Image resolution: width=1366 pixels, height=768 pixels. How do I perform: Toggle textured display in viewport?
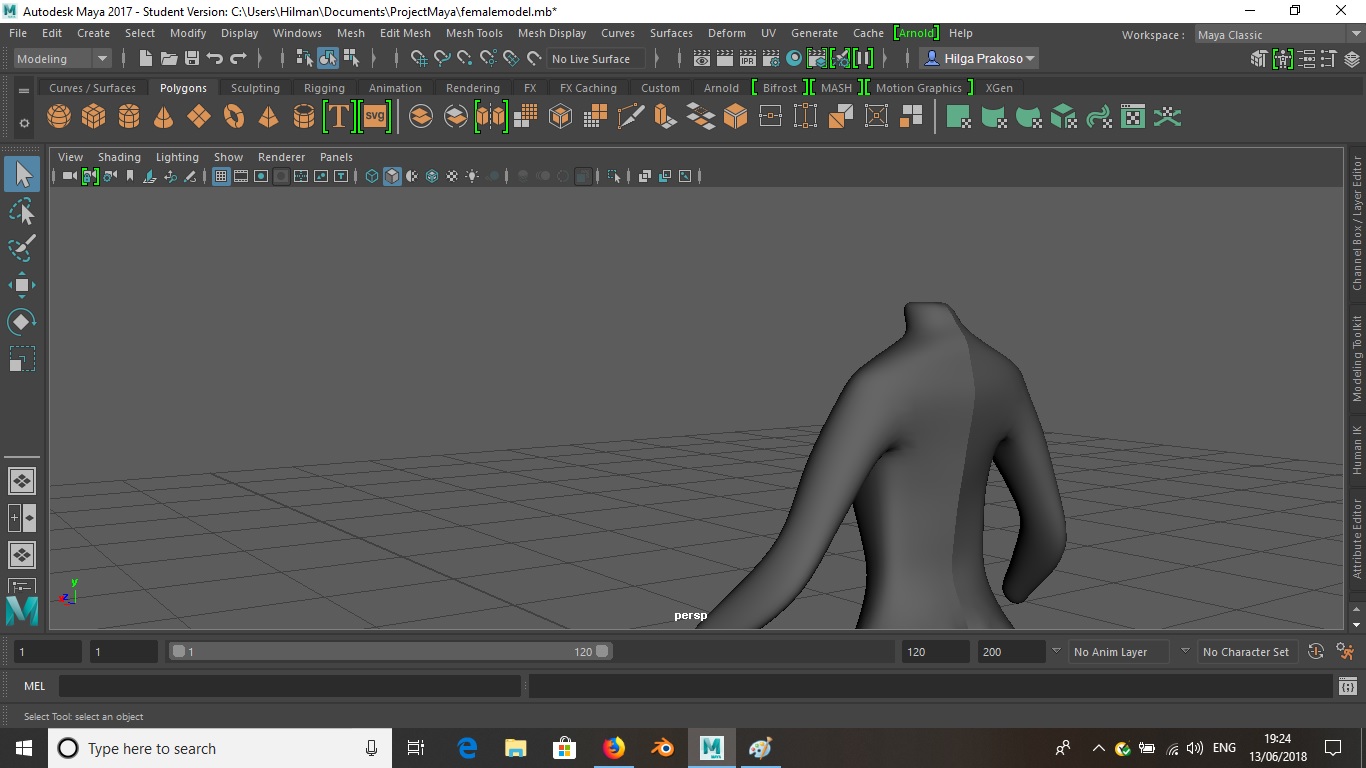point(452,176)
